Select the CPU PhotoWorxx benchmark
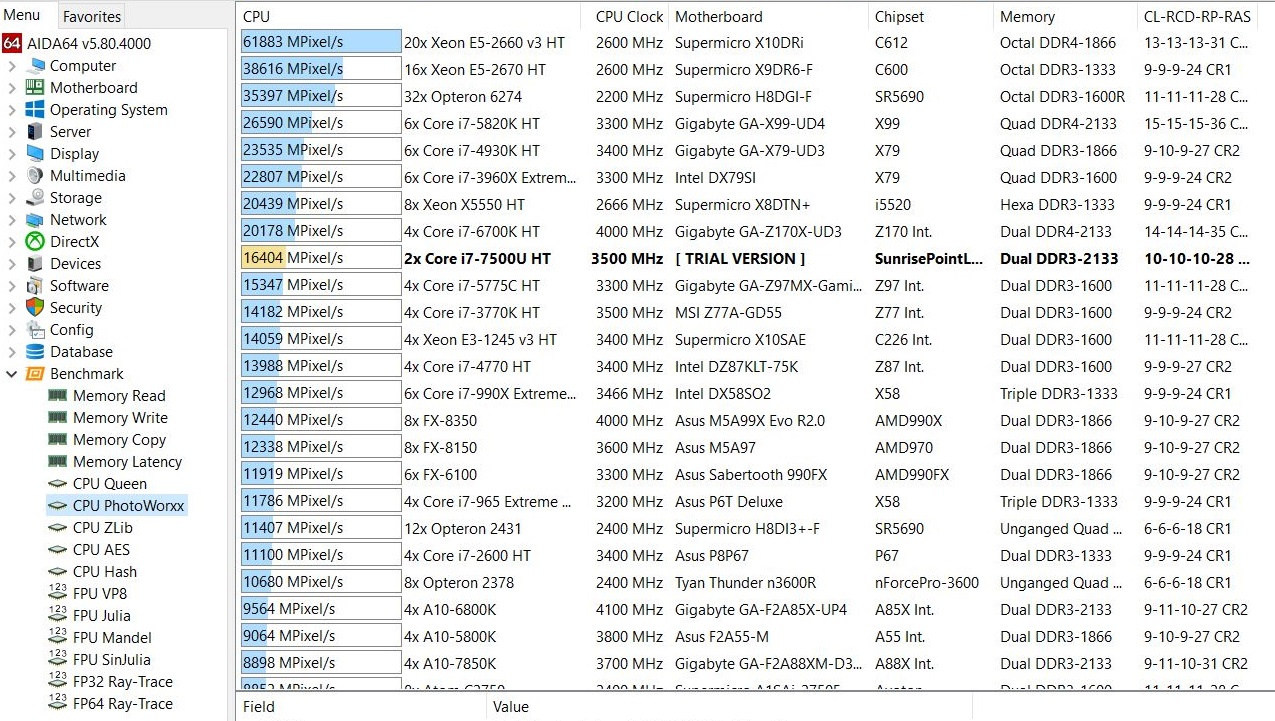Image resolution: width=1275 pixels, height=721 pixels. 129,506
